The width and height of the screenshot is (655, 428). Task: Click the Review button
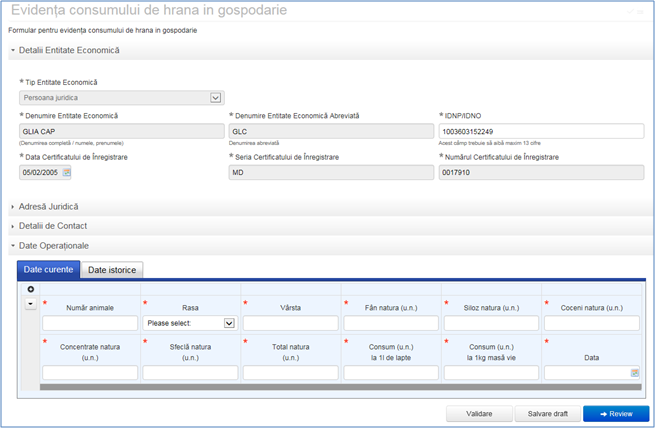[615, 413]
